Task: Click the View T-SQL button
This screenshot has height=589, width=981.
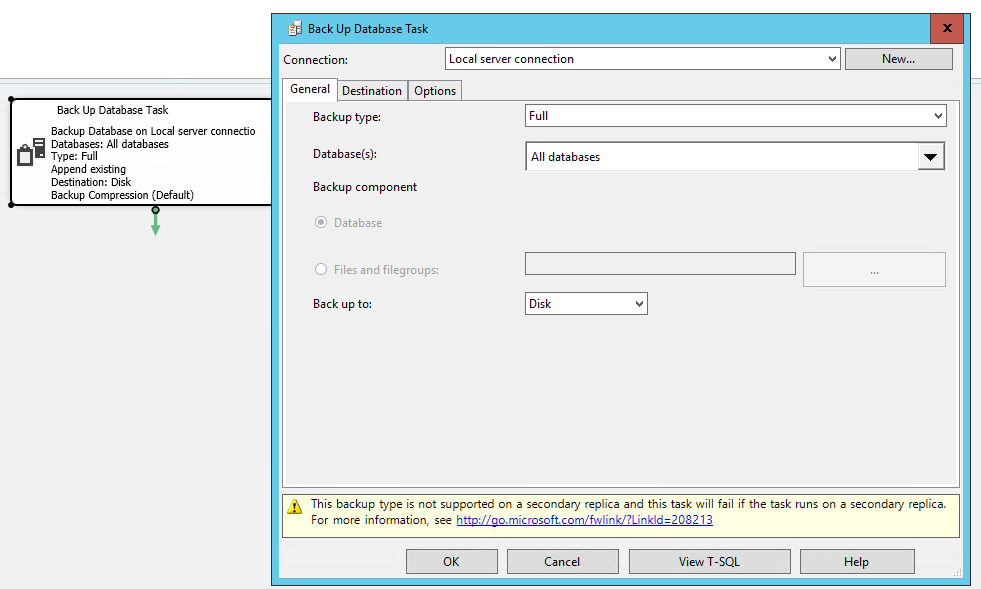Action: pos(709,562)
